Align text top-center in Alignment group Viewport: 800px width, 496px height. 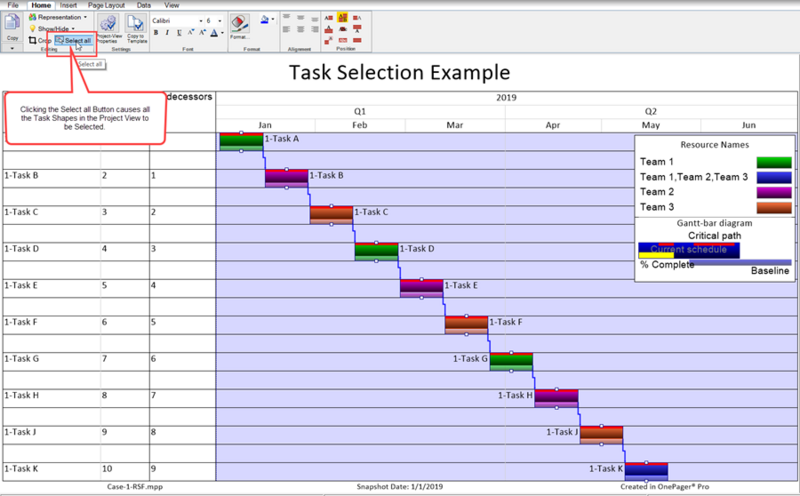(301, 18)
